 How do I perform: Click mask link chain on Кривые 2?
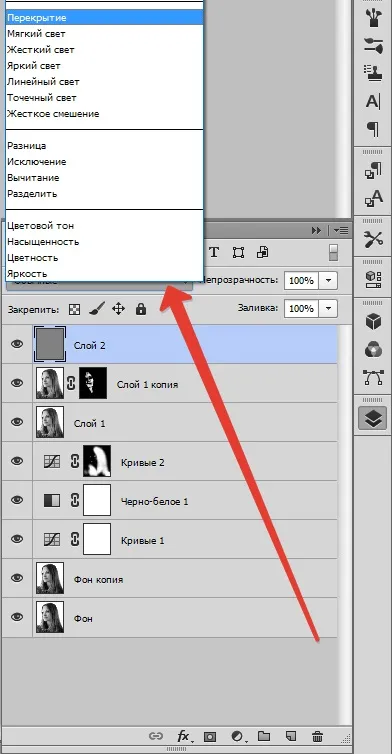pos(75,462)
